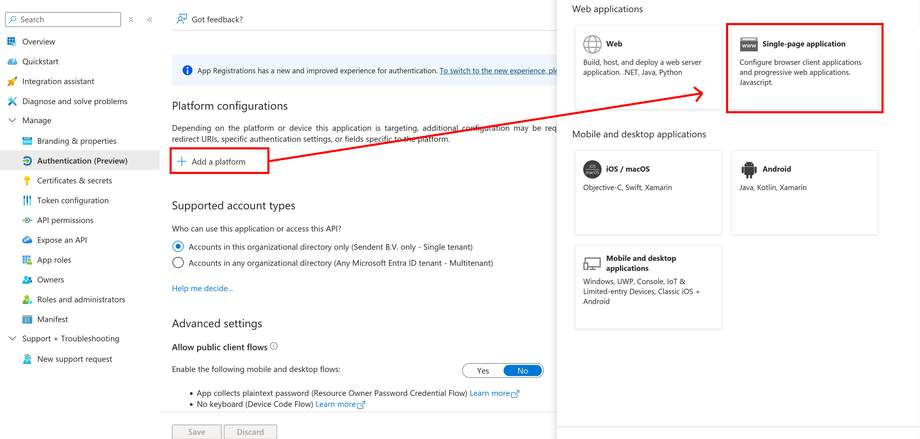The width and height of the screenshot is (920, 439).
Task: Collapse the Manage section
Action: coord(12,121)
